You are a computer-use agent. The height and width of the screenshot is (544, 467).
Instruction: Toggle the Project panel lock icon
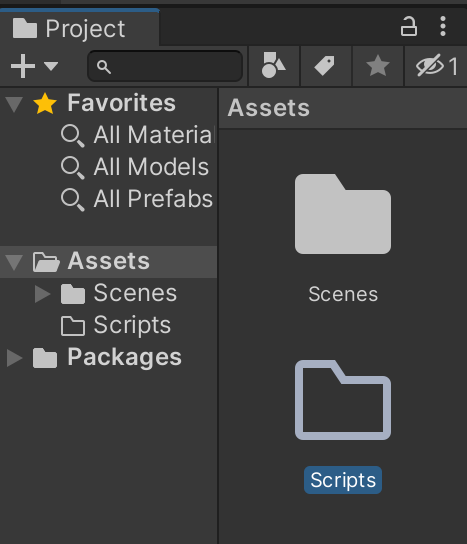coord(409,26)
